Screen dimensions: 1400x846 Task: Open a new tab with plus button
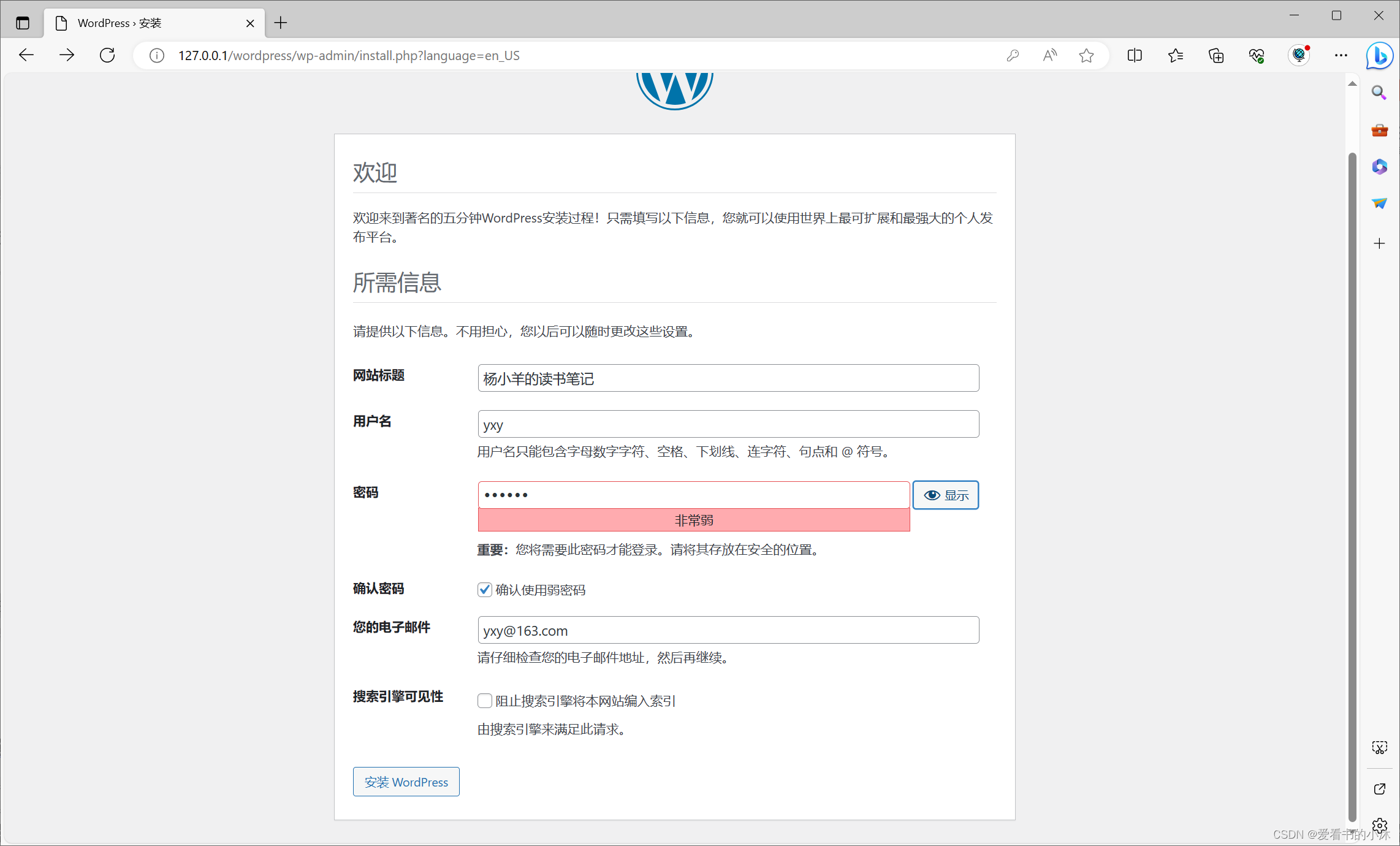click(281, 23)
